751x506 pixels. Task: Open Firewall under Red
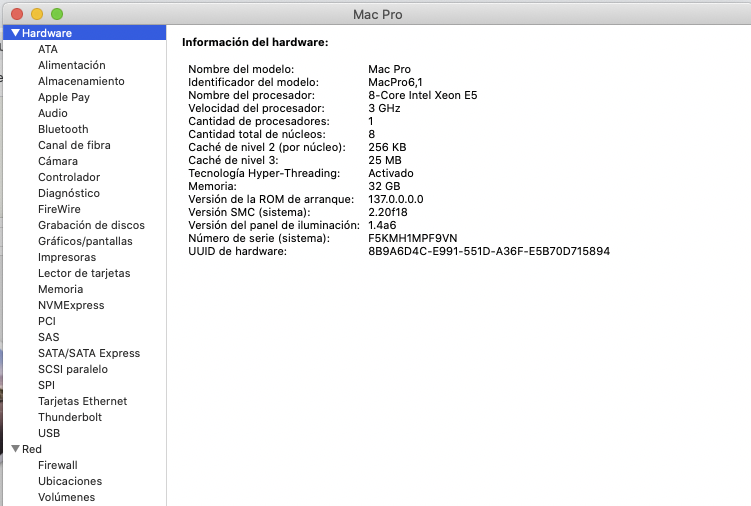pyautogui.click(x=58, y=465)
